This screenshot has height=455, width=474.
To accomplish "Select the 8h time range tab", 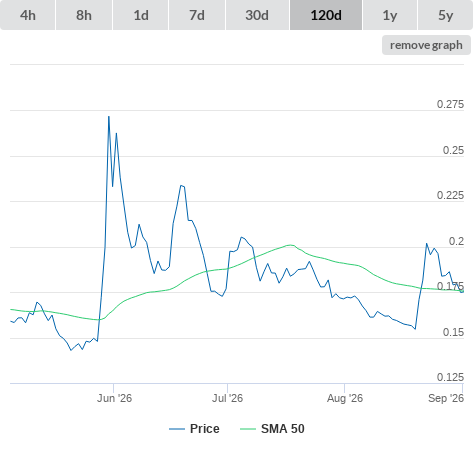I will coord(84,15).
